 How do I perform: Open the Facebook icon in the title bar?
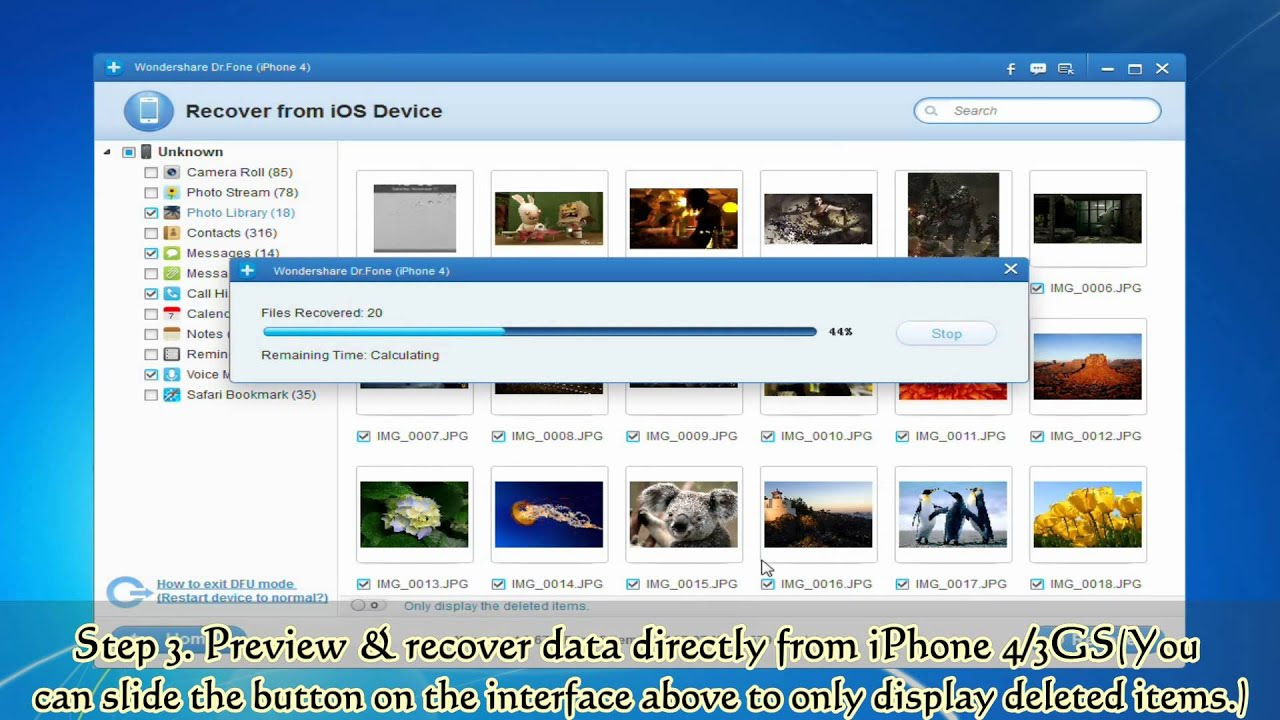(1011, 69)
